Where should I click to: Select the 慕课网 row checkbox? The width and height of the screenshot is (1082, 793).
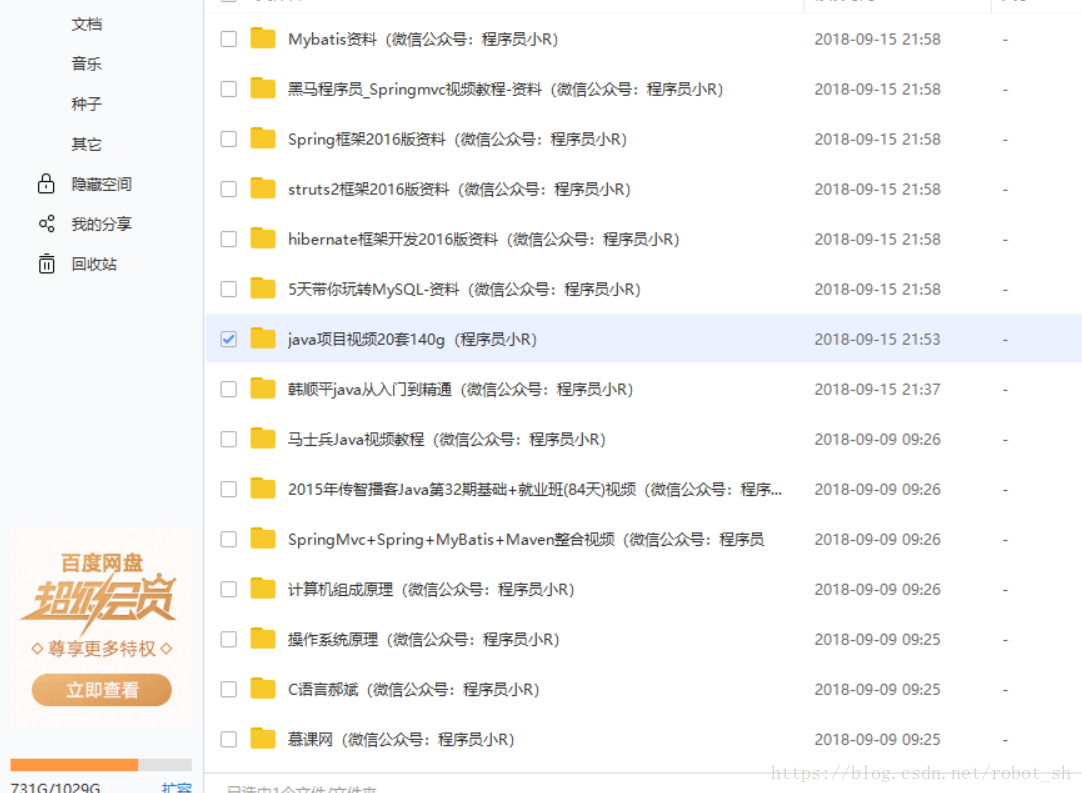tap(228, 740)
